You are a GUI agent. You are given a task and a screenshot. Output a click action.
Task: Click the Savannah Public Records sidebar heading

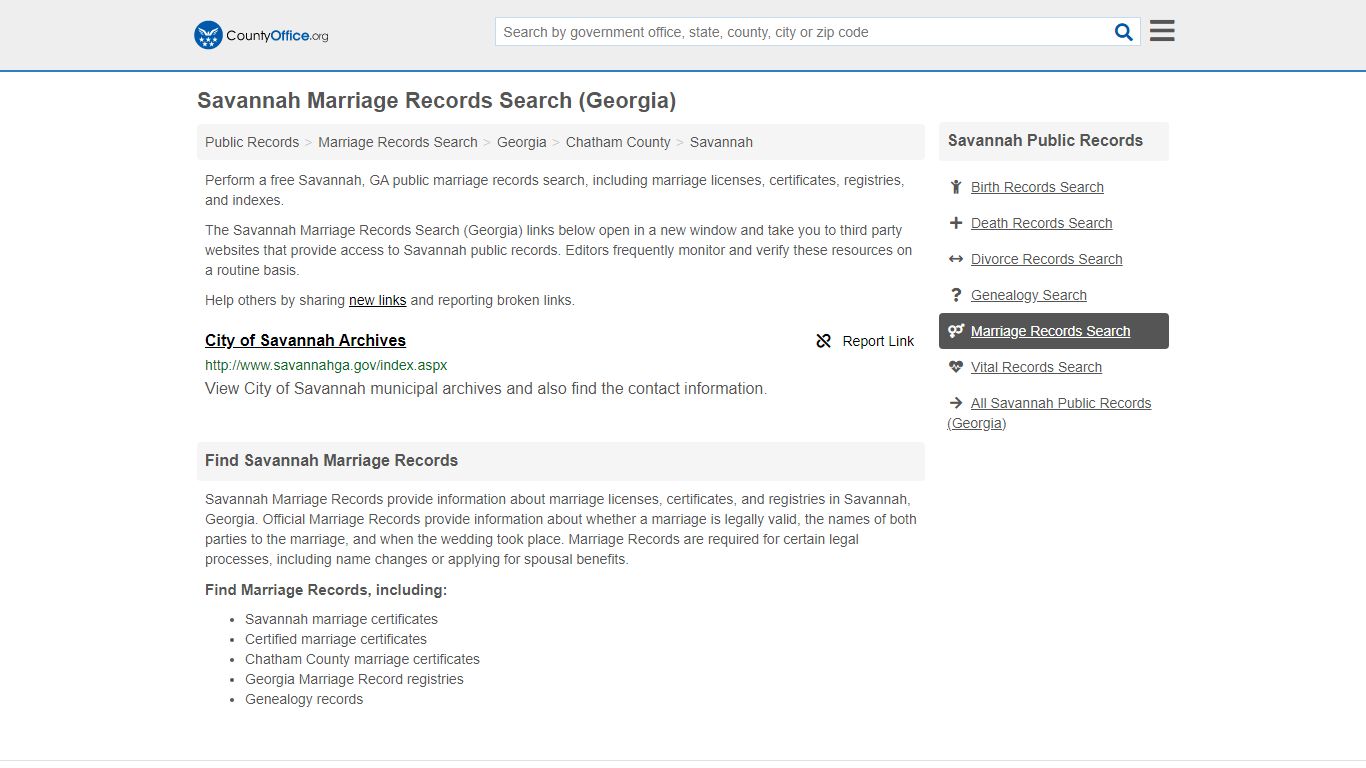[x=1045, y=141]
